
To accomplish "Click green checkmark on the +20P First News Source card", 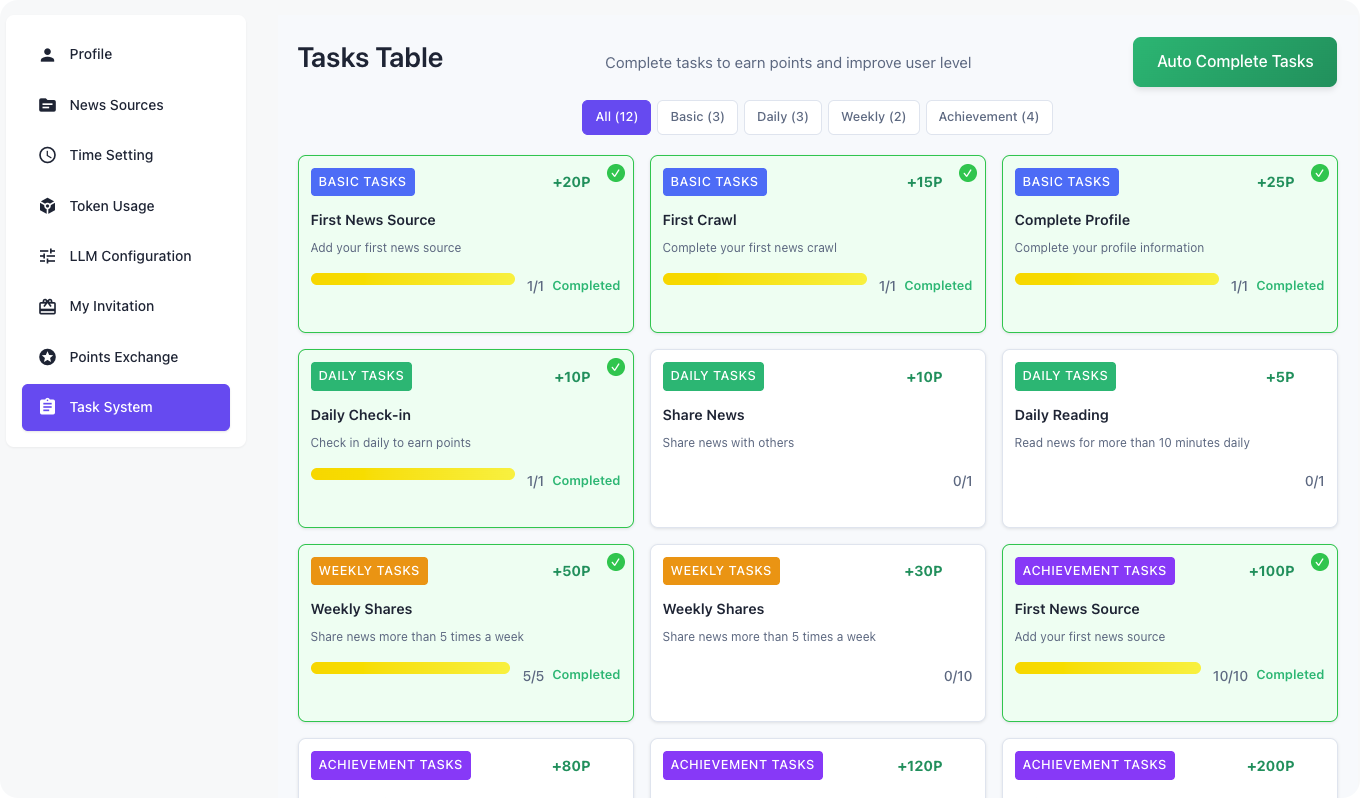I will 616,173.
